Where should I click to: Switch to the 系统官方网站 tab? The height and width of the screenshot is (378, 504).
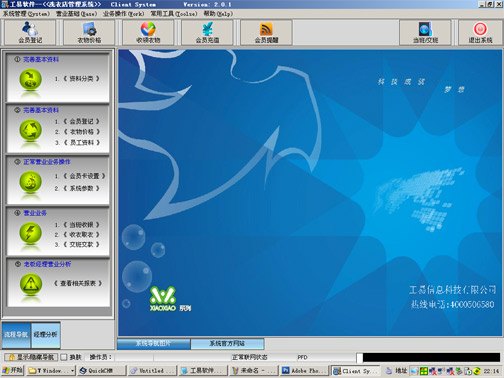coord(227,343)
